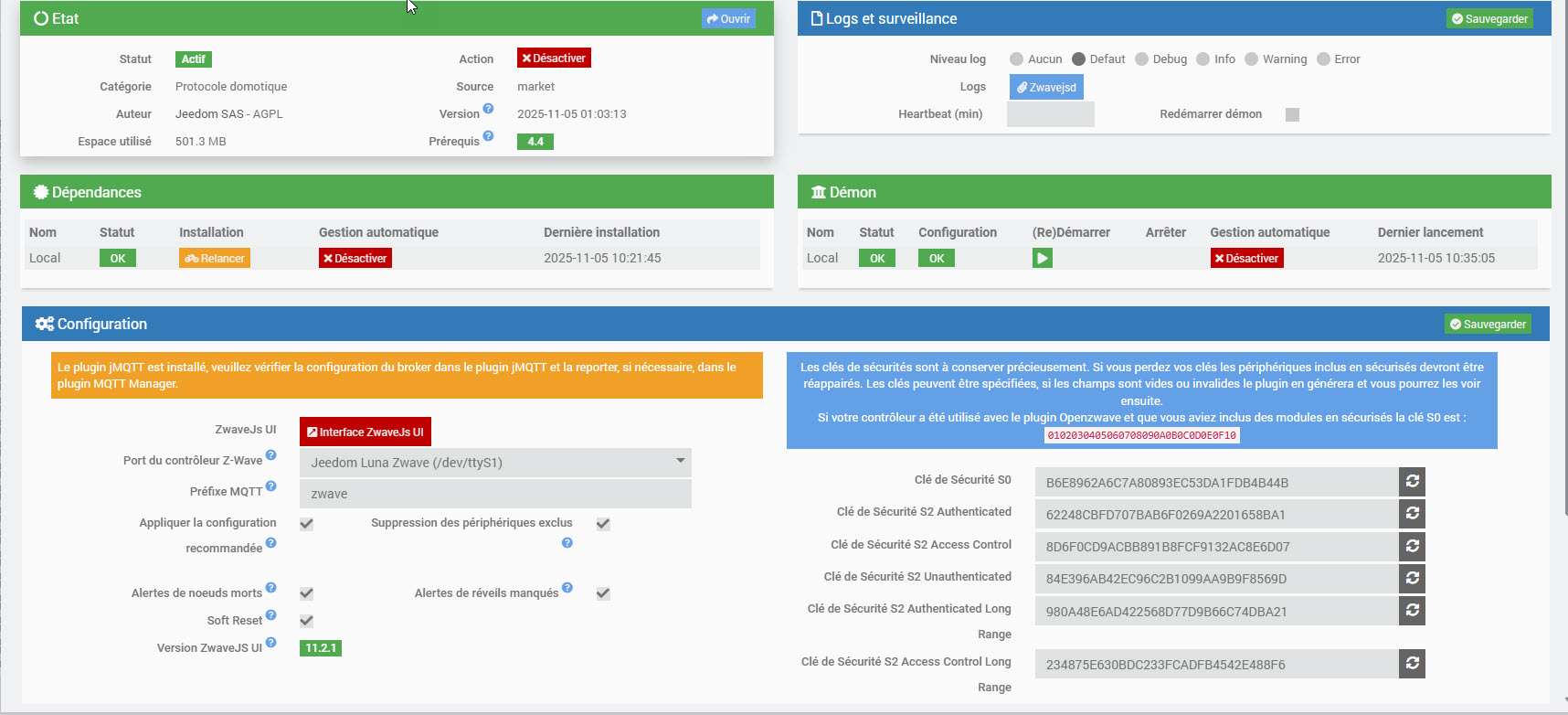Toggle Appliquer la configuration recommandée checkbox
Viewport: 1568px width, 715px height.
[x=307, y=524]
